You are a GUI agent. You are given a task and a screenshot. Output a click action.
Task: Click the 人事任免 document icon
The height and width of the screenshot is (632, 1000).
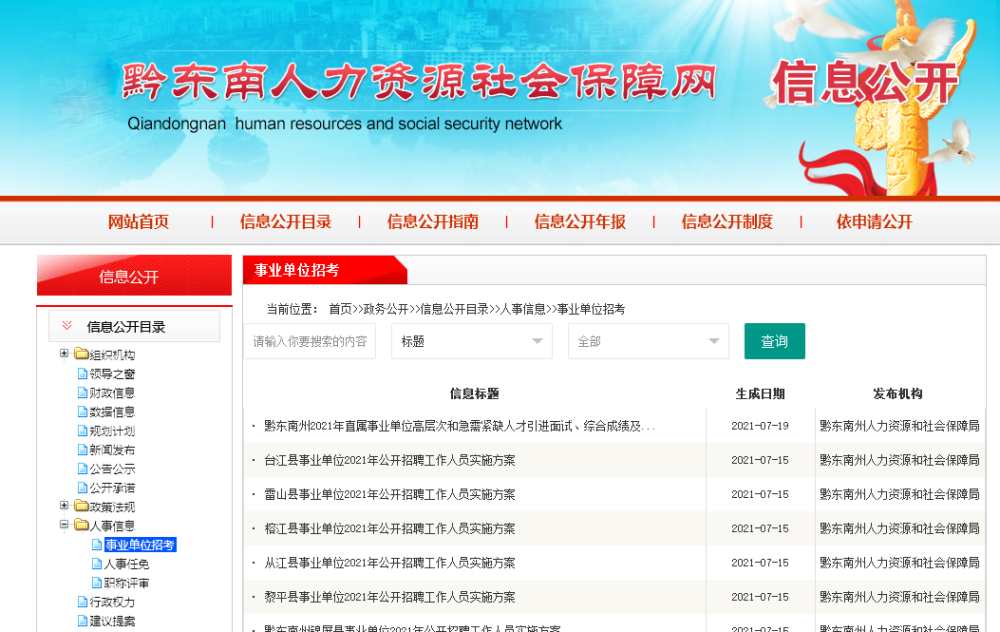click(x=97, y=564)
